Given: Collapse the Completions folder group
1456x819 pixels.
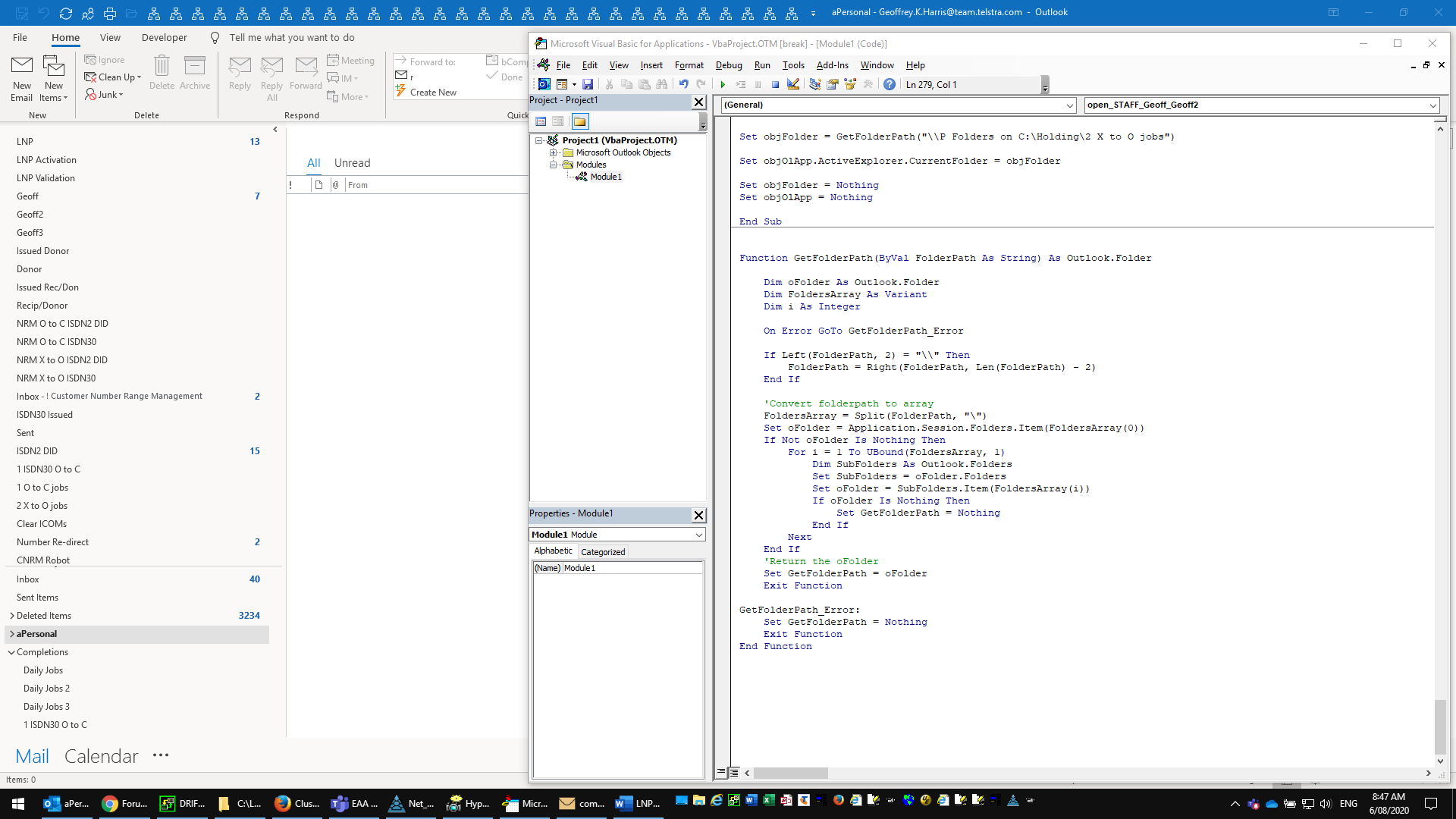Looking at the screenshot, I should tap(11, 652).
